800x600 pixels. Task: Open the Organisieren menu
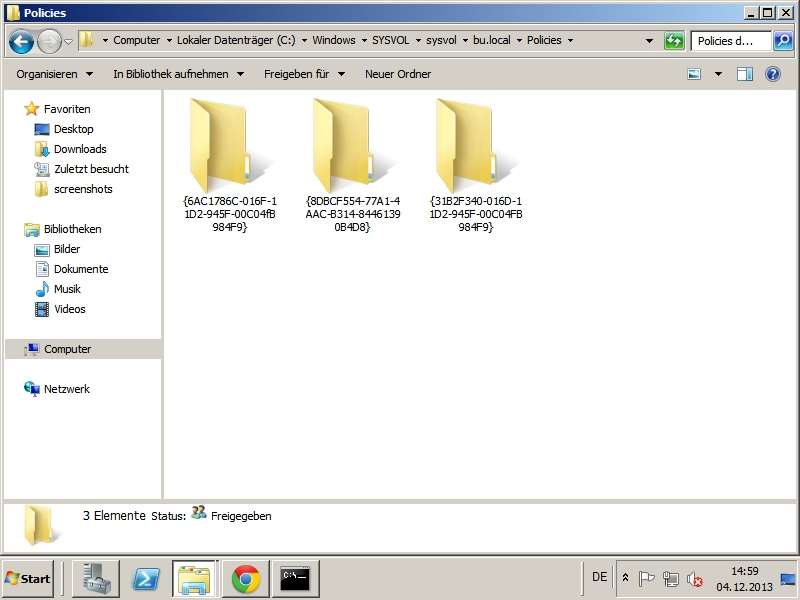(55, 74)
